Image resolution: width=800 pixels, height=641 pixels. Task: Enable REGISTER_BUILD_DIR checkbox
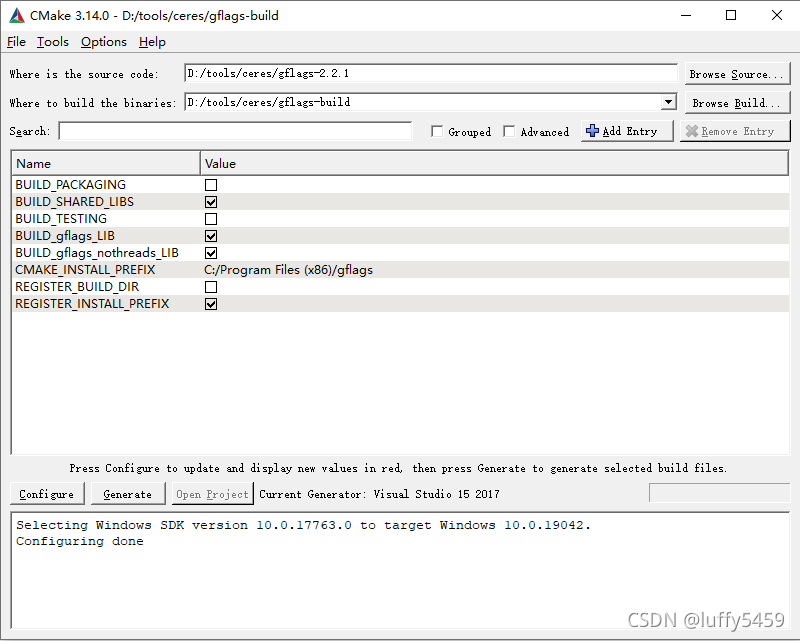coord(211,287)
